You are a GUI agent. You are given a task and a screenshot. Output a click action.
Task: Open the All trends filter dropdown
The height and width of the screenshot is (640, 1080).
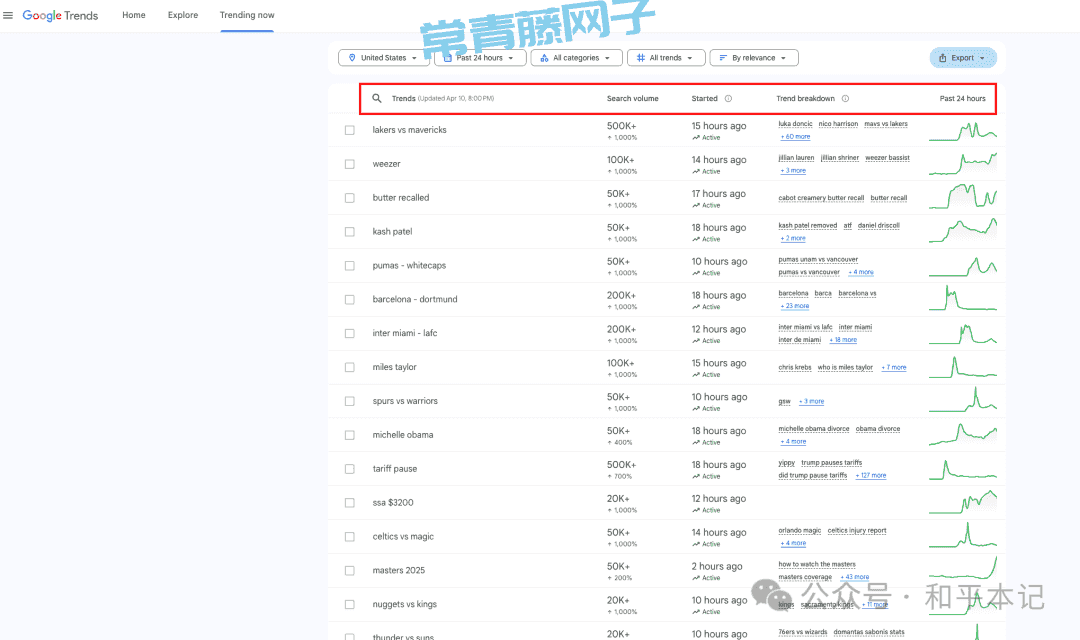point(666,58)
